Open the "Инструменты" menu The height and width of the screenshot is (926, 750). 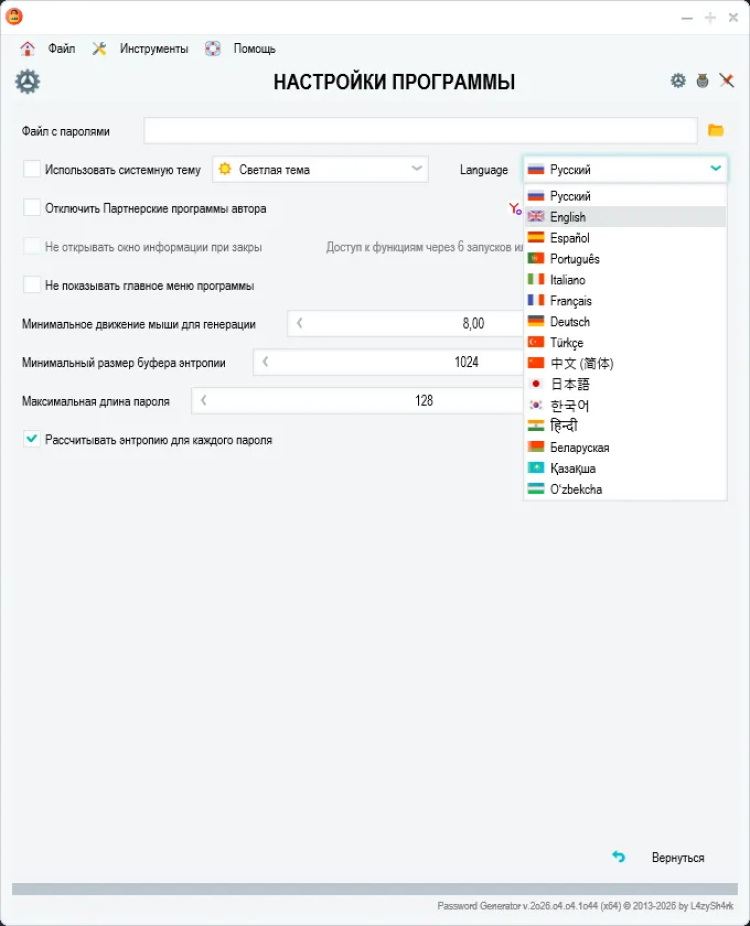point(153,48)
